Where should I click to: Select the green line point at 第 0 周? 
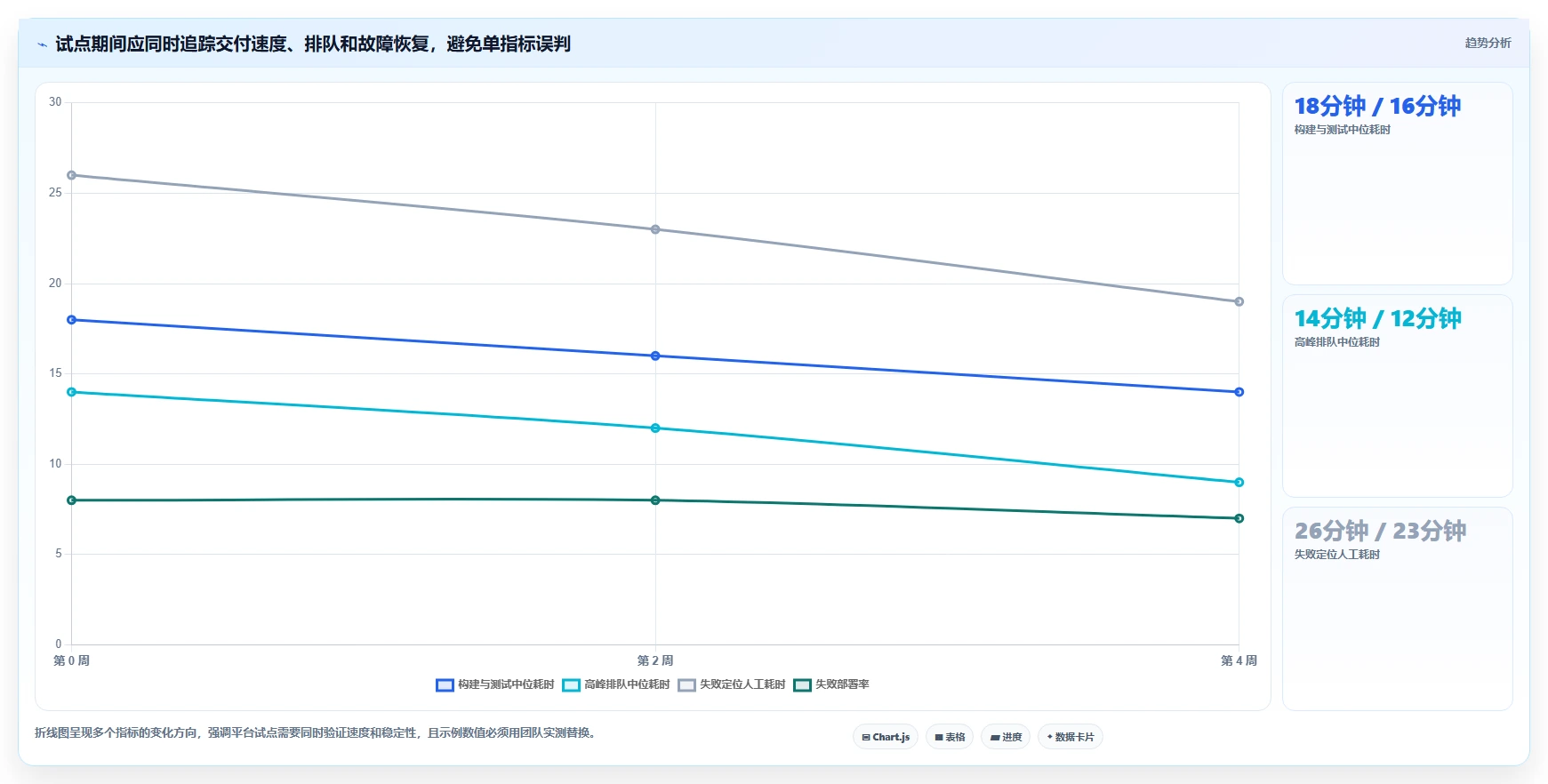pyautogui.click(x=72, y=500)
